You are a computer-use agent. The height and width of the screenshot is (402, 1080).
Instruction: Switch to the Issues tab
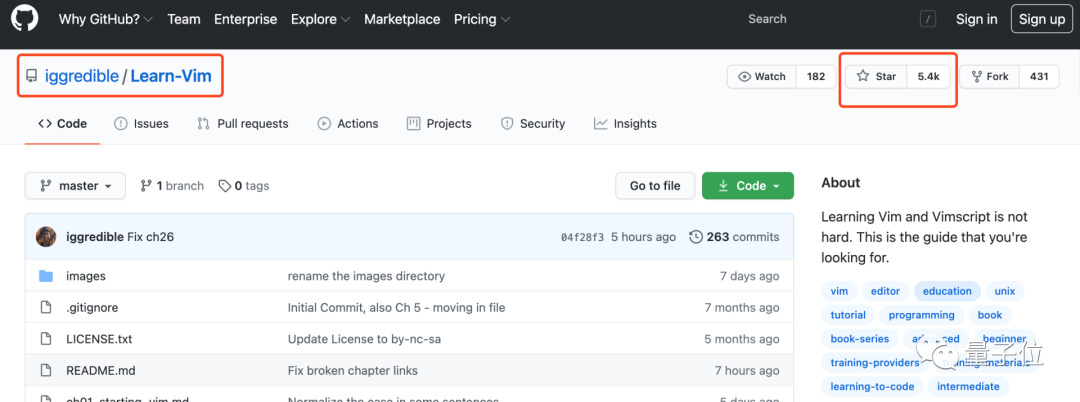pyautogui.click(x=141, y=124)
